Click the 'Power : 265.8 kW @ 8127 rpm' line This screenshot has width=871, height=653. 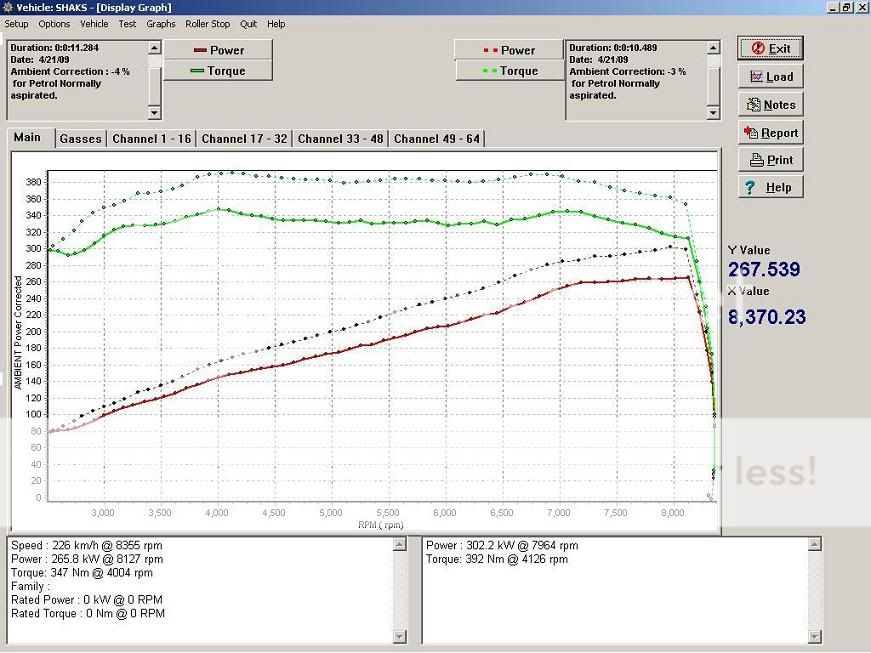[x=87, y=559]
